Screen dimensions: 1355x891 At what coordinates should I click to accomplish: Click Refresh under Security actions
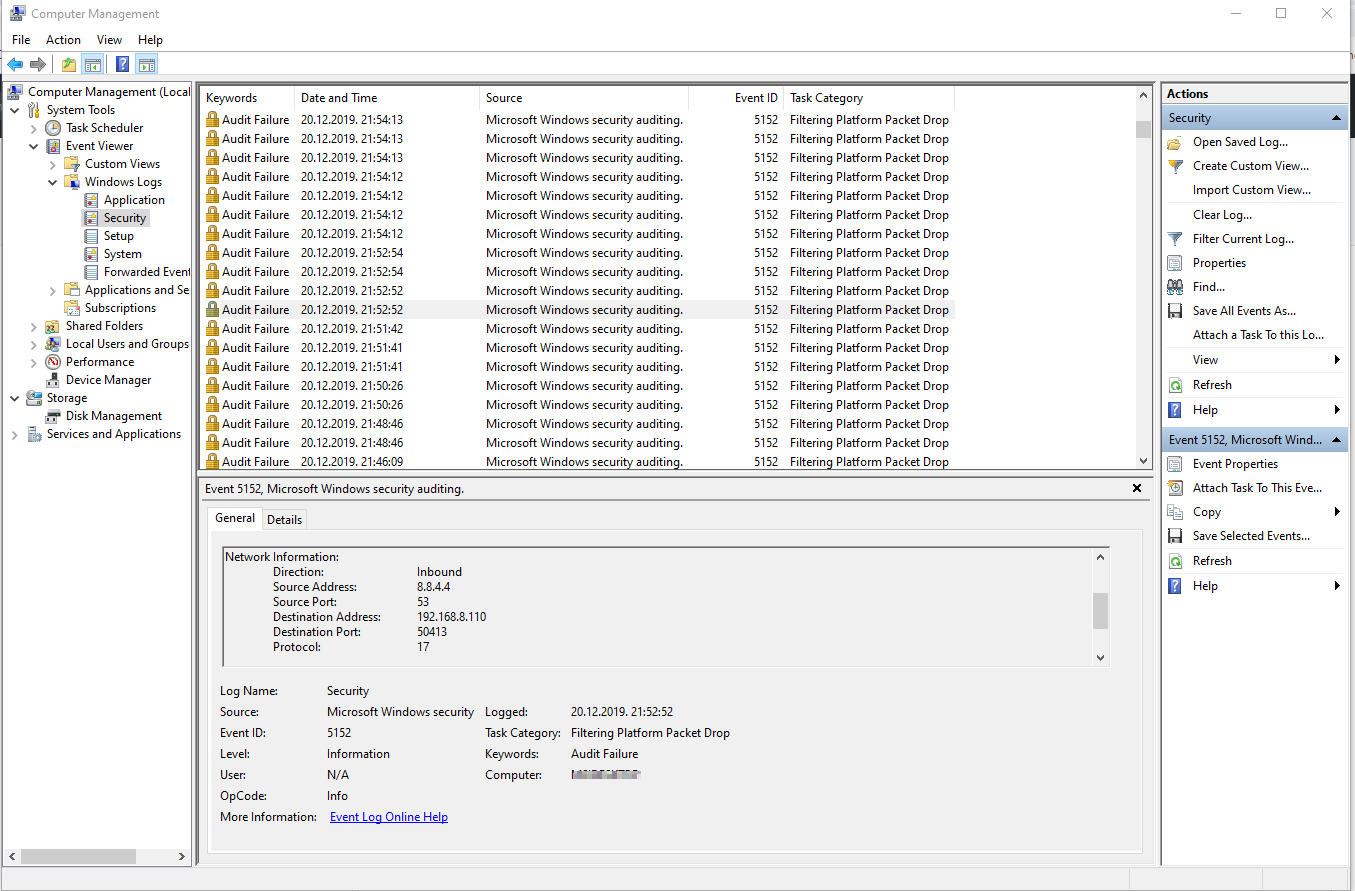pyautogui.click(x=1212, y=385)
